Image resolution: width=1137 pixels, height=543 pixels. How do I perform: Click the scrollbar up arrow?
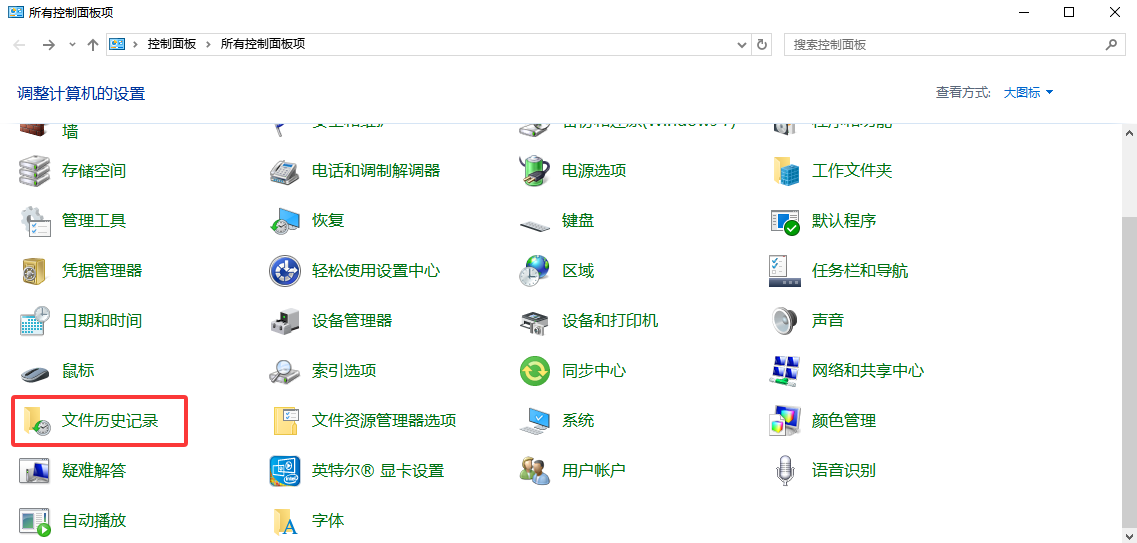pyautogui.click(x=1129, y=133)
